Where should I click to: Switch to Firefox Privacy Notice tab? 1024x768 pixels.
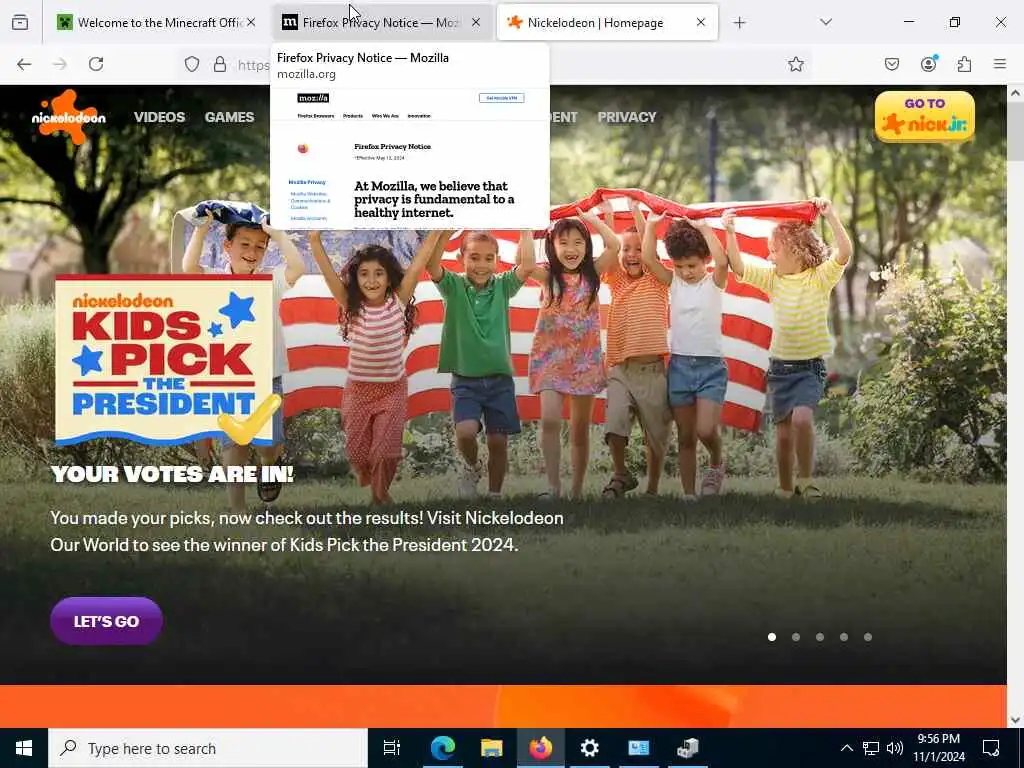pyautogui.click(x=382, y=22)
